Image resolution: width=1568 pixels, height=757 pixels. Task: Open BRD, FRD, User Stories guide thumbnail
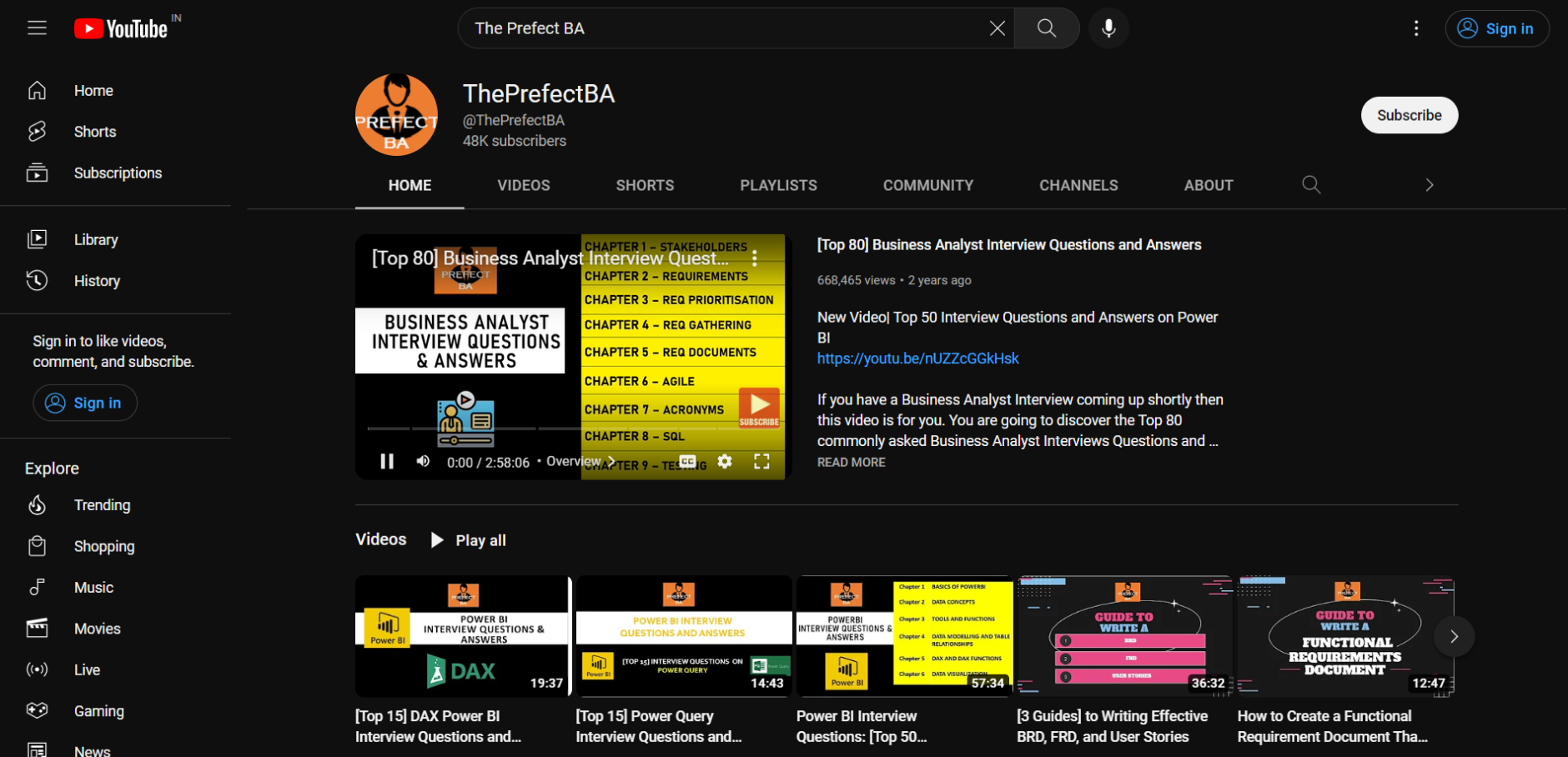[x=1124, y=636]
